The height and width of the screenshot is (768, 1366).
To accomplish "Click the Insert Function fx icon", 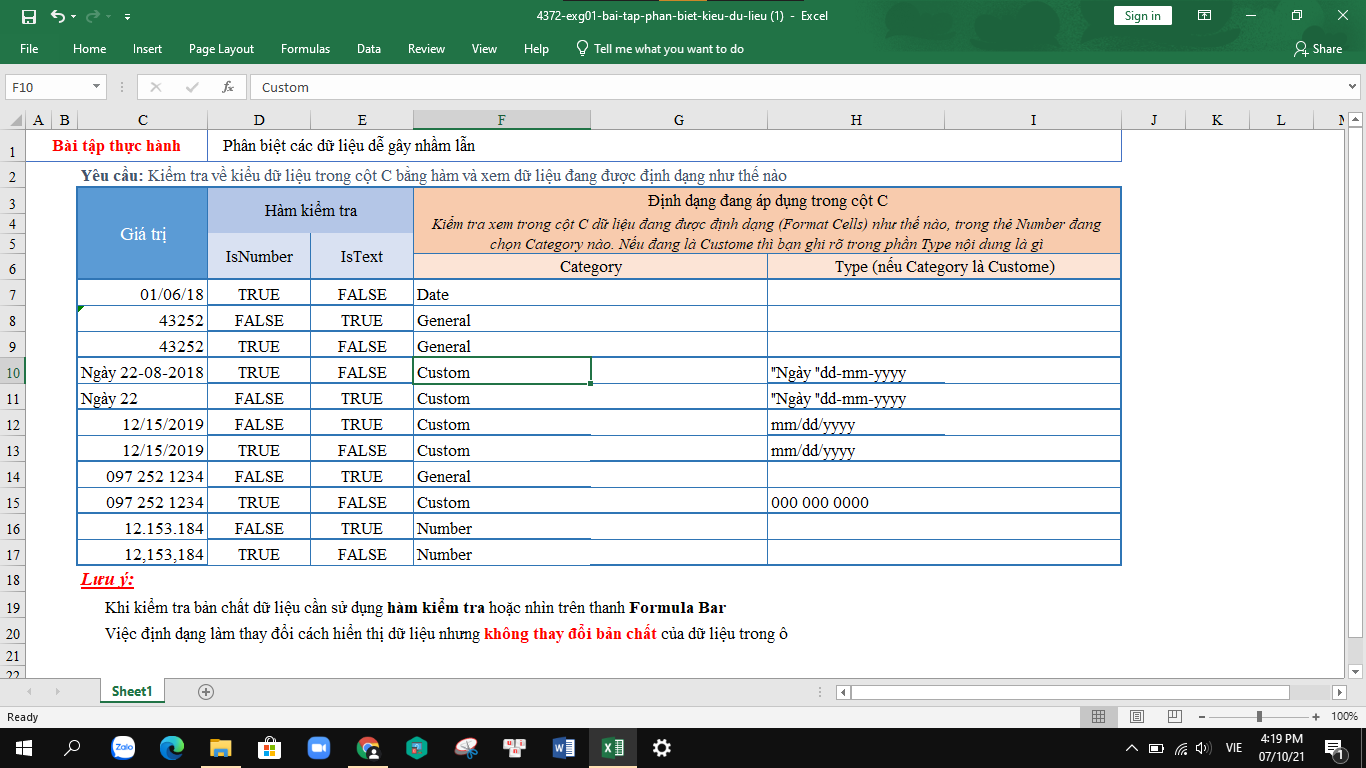I will point(228,87).
